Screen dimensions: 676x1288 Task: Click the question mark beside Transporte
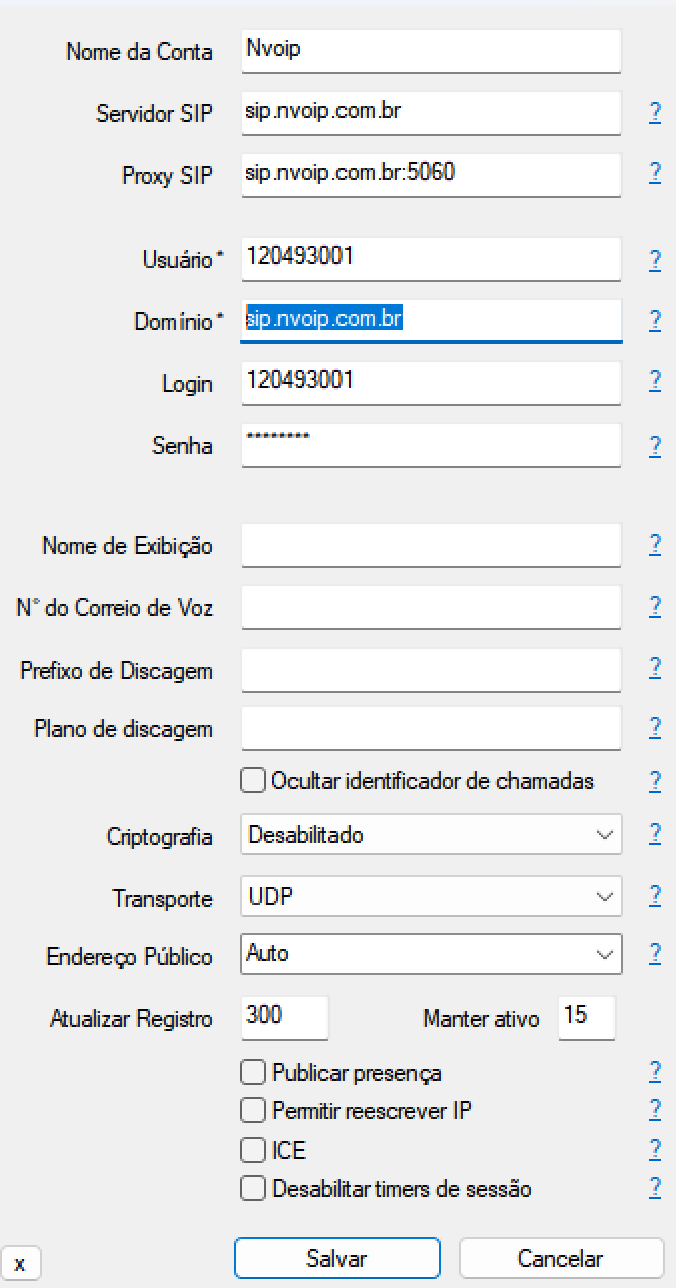tap(655, 895)
